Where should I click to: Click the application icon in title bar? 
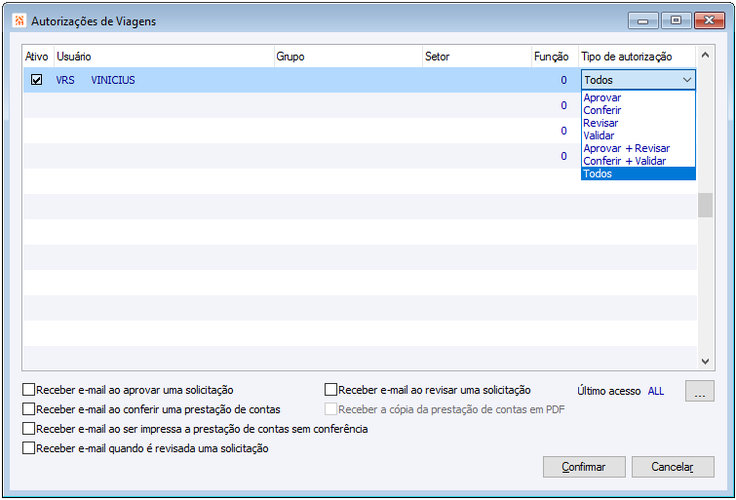click(x=19, y=21)
